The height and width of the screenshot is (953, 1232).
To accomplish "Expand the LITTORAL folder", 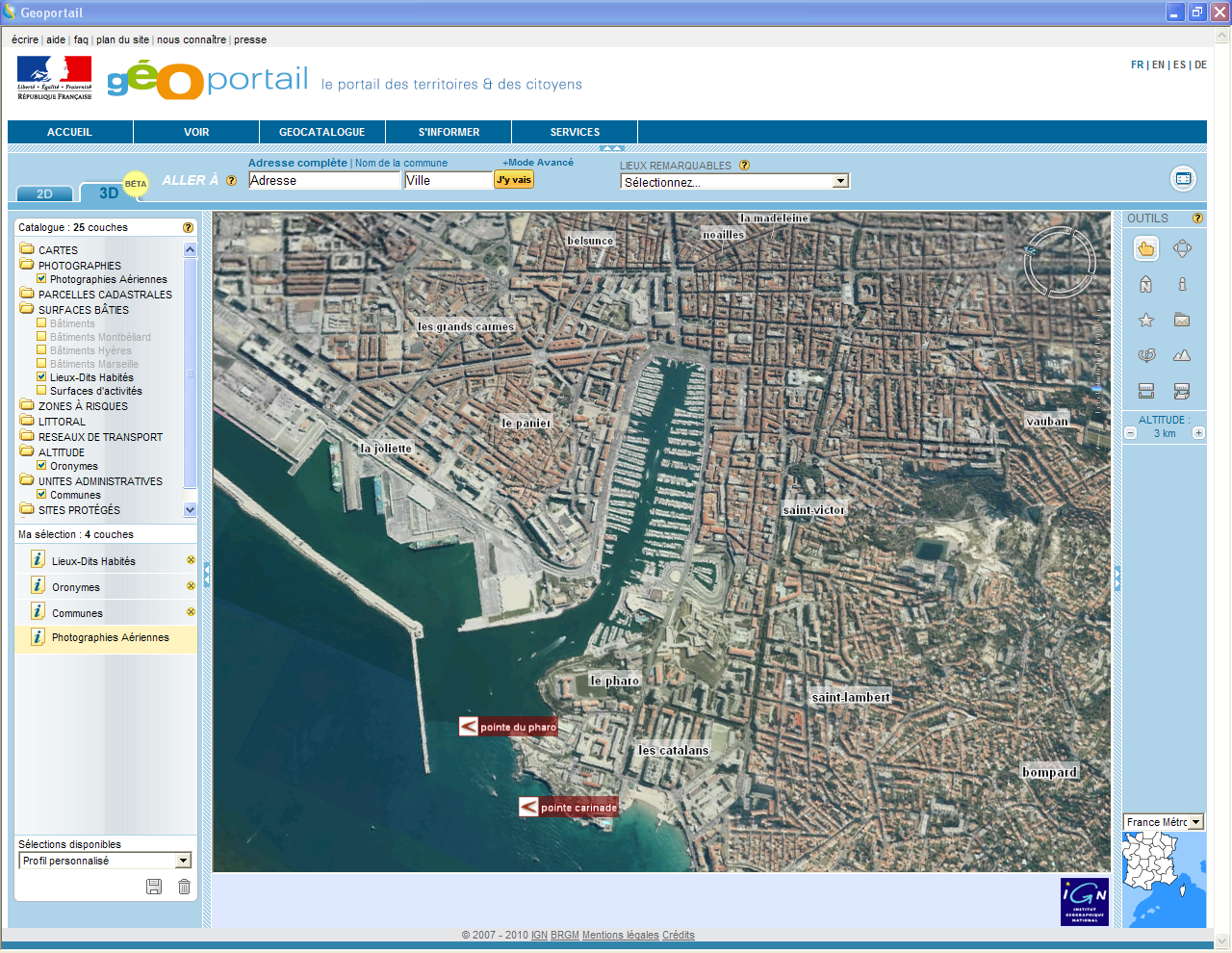I will point(27,421).
